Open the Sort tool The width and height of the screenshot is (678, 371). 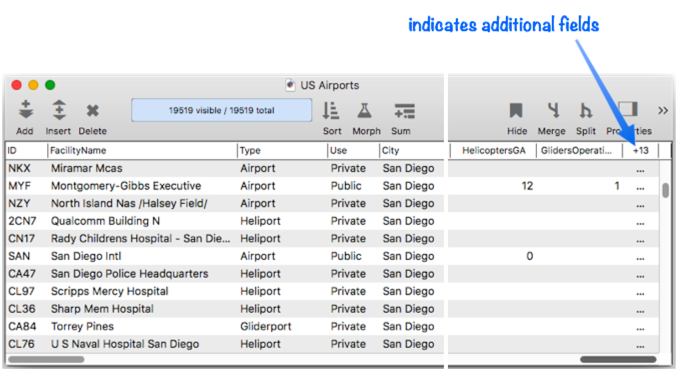[331, 111]
